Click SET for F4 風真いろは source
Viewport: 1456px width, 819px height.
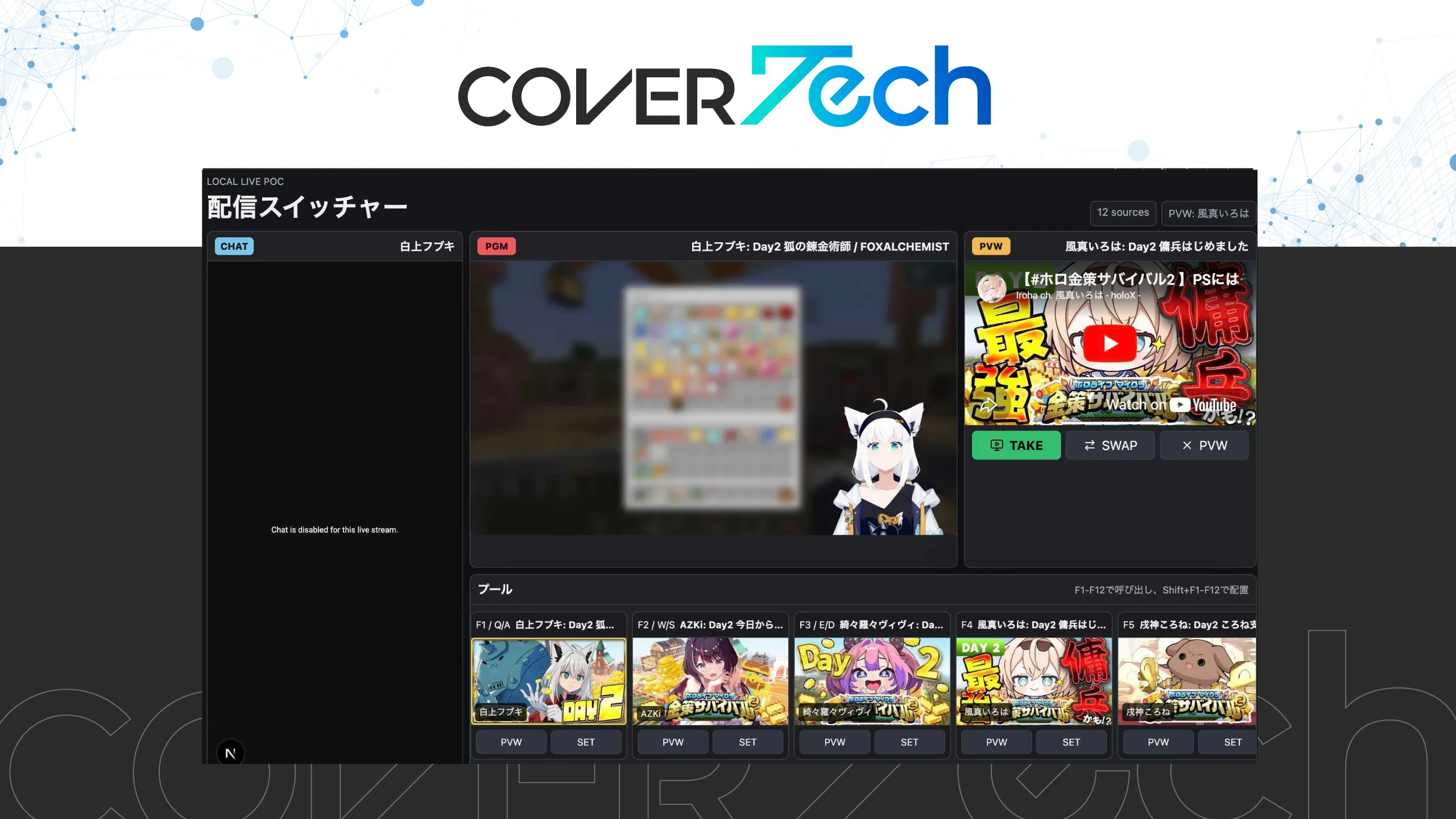1071,742
